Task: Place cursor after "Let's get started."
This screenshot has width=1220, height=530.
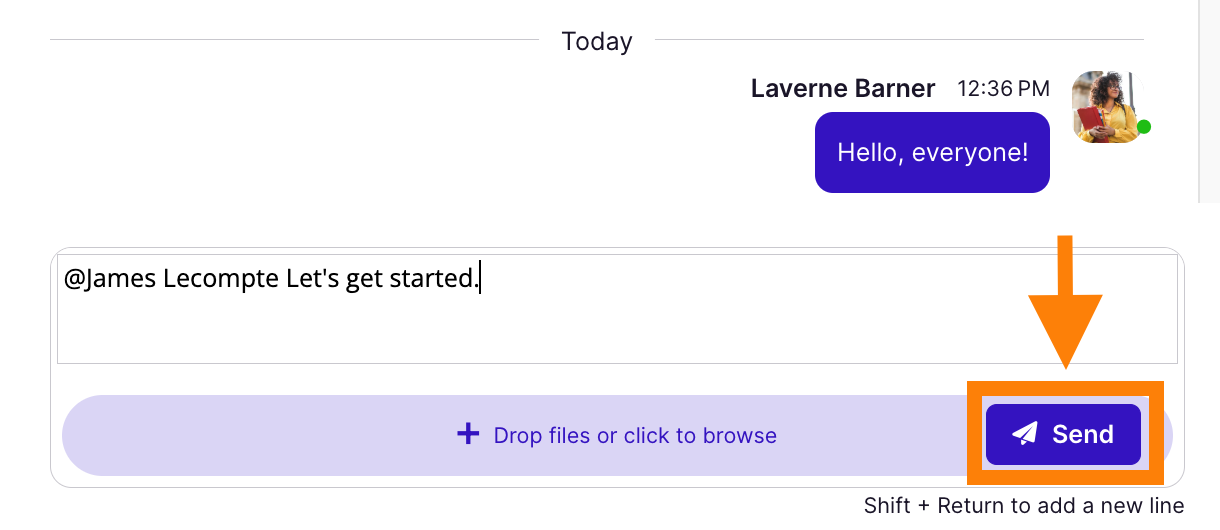Action: coord(479,278)
